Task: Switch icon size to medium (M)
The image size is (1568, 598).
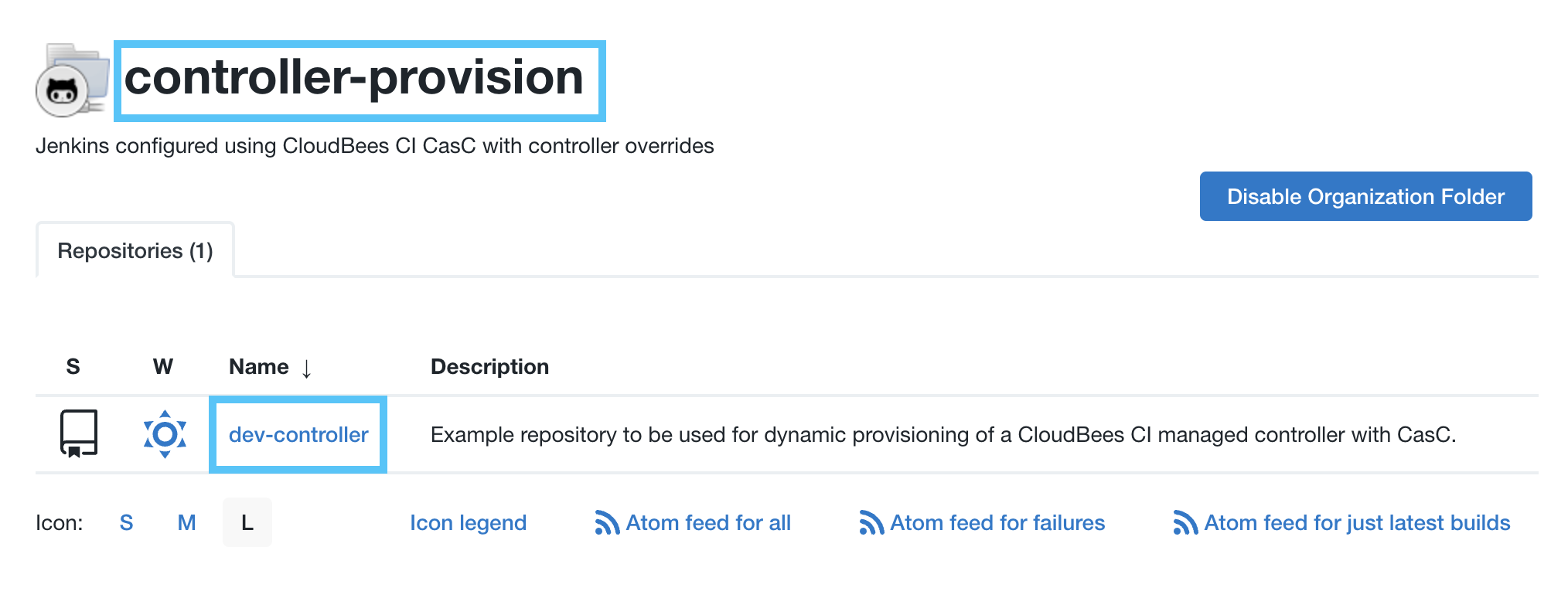Action: tap(186, 523)
